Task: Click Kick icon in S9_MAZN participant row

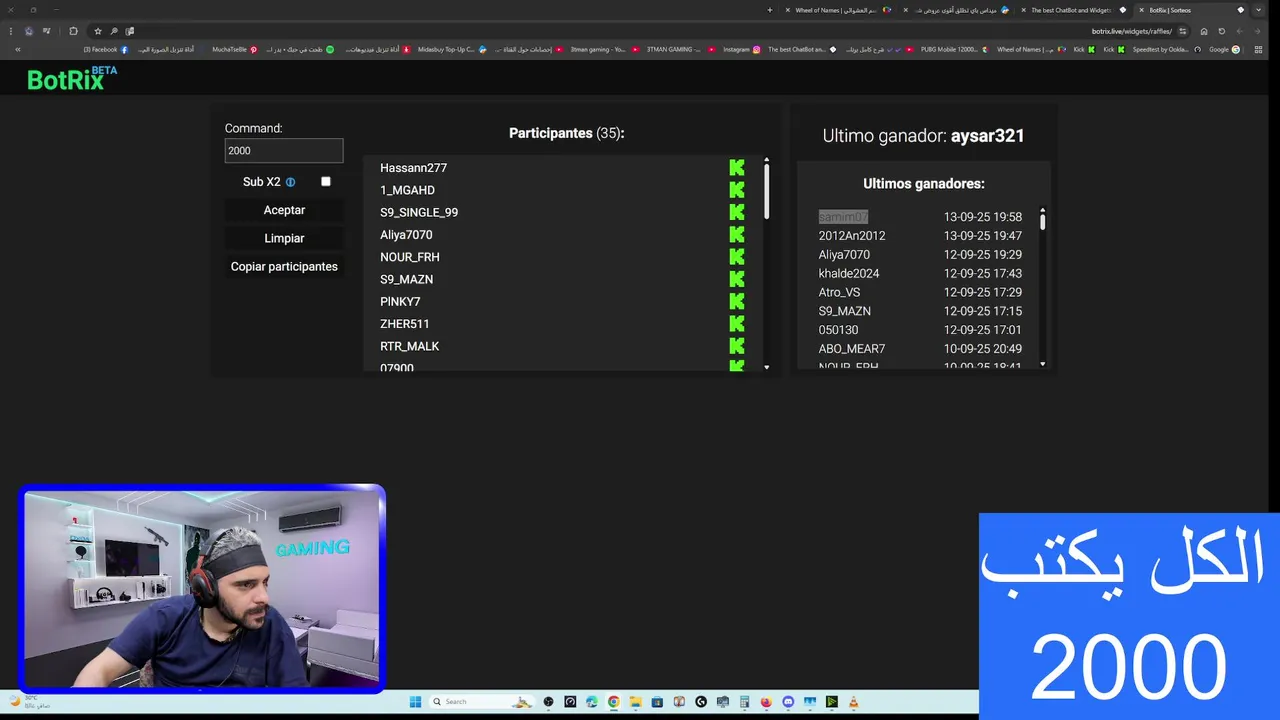Action: click(x=737, y=279)
